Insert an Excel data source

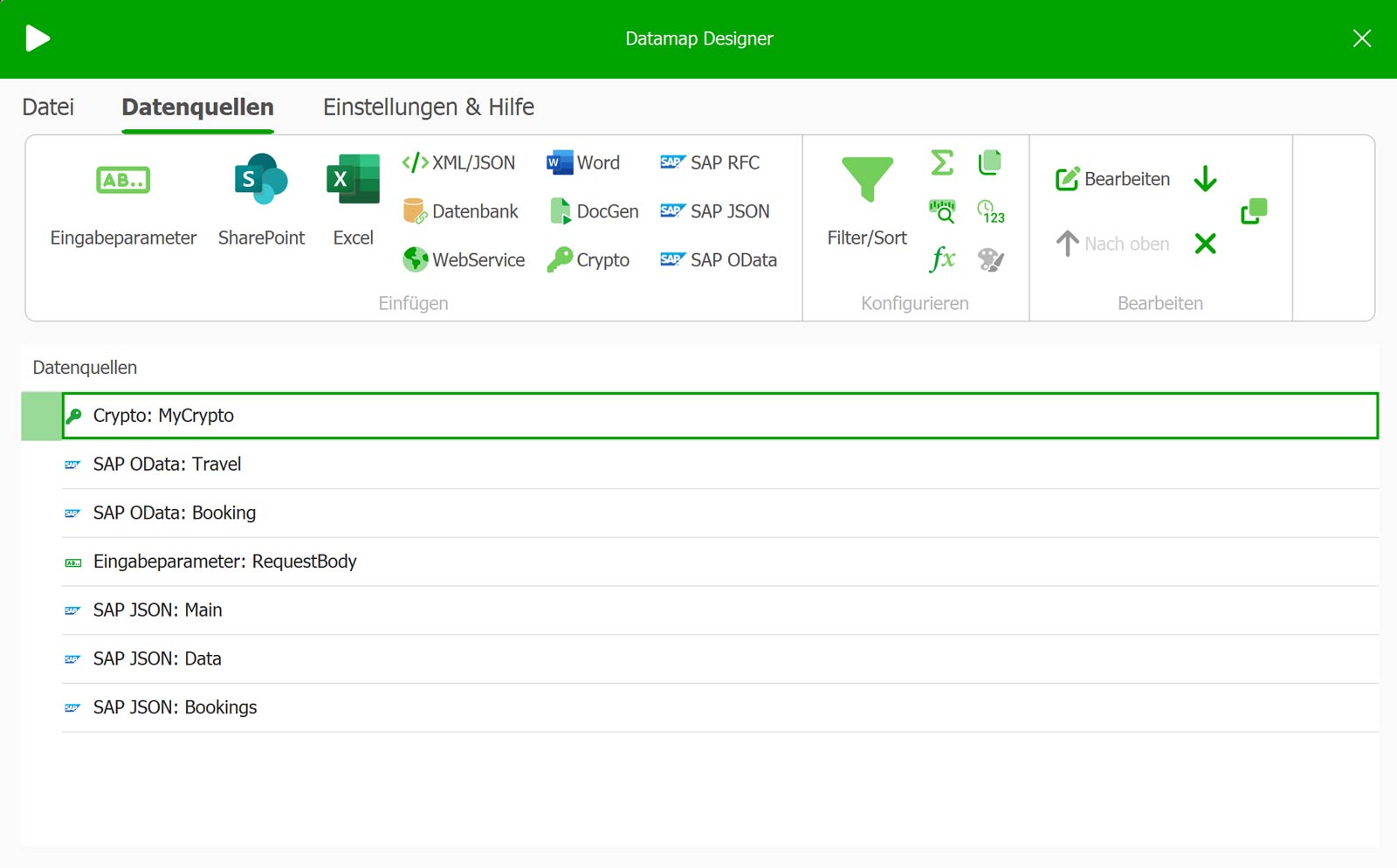[353, 201]
